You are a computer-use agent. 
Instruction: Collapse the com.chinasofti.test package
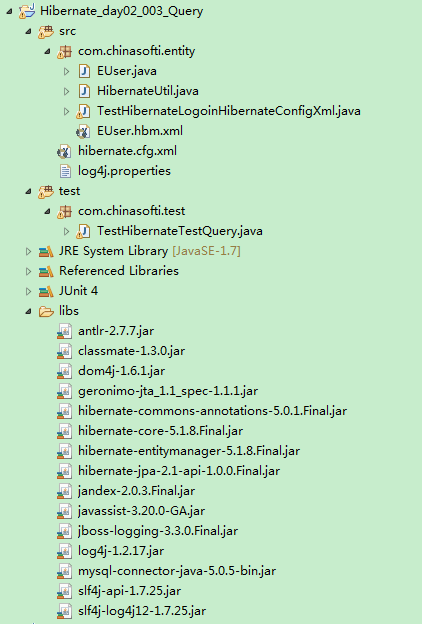point(47,212)
